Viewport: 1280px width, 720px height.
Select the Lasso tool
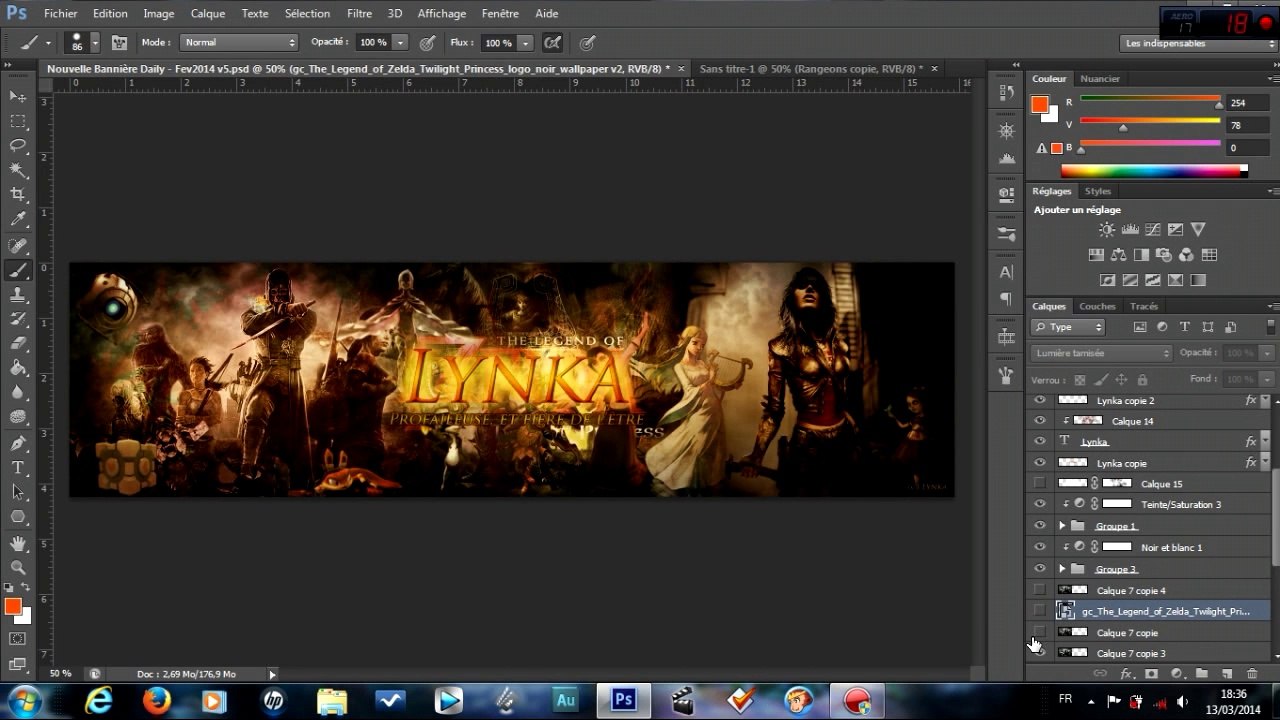18,146
